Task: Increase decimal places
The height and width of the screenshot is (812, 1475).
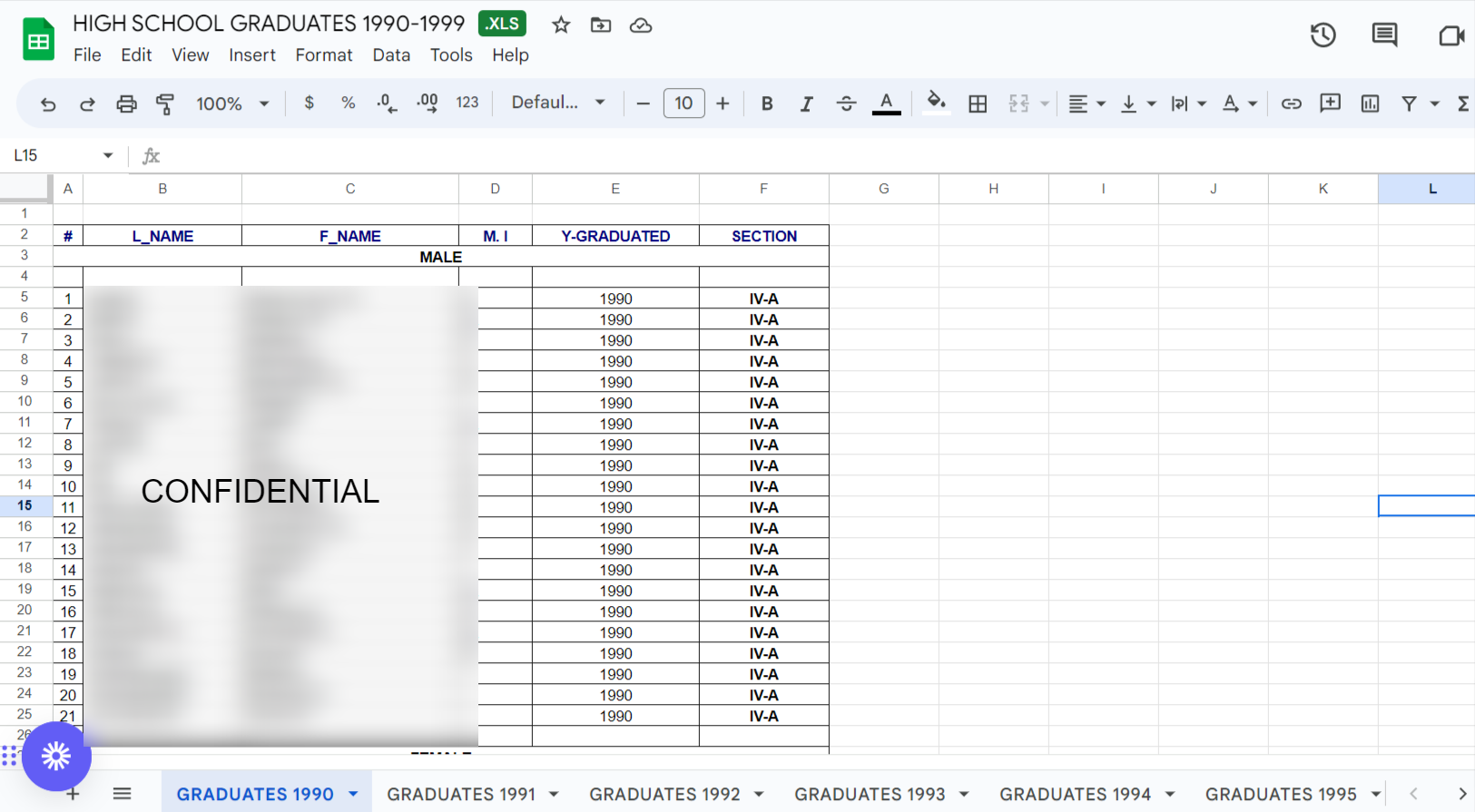Action: (x=427, y=103)
